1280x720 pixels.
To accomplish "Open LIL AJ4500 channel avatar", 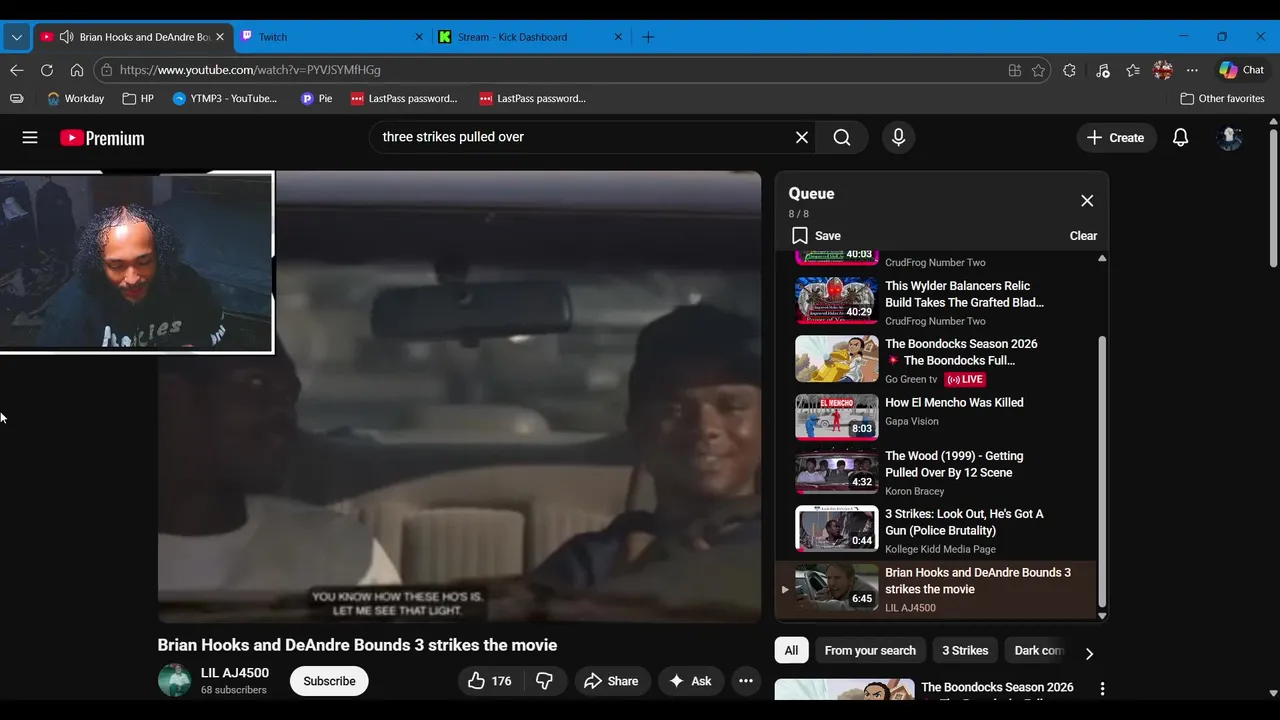I will pyautogui.click(x=175, y=680).
